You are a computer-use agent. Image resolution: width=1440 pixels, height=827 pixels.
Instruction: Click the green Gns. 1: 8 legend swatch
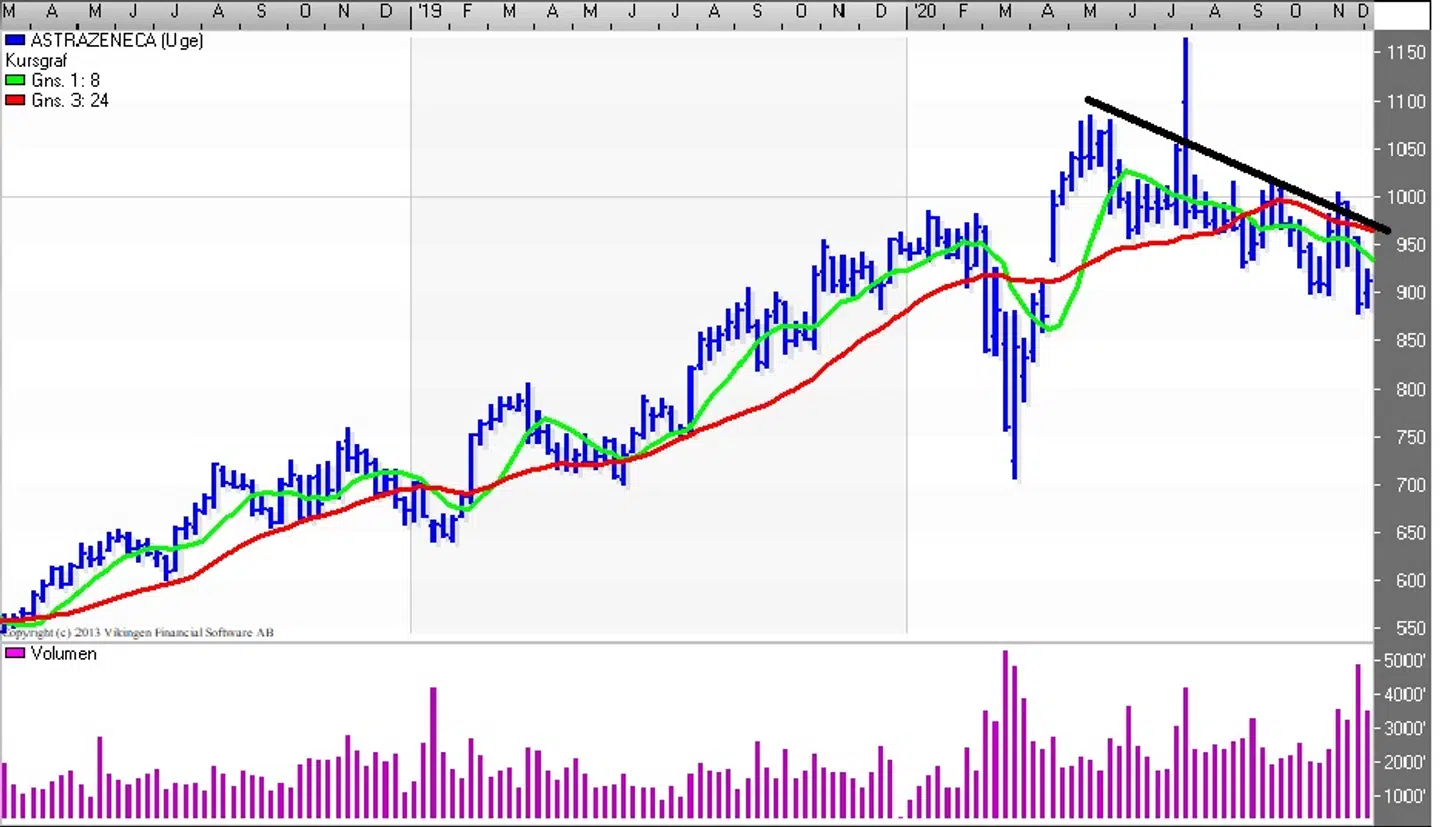[15, 80]
